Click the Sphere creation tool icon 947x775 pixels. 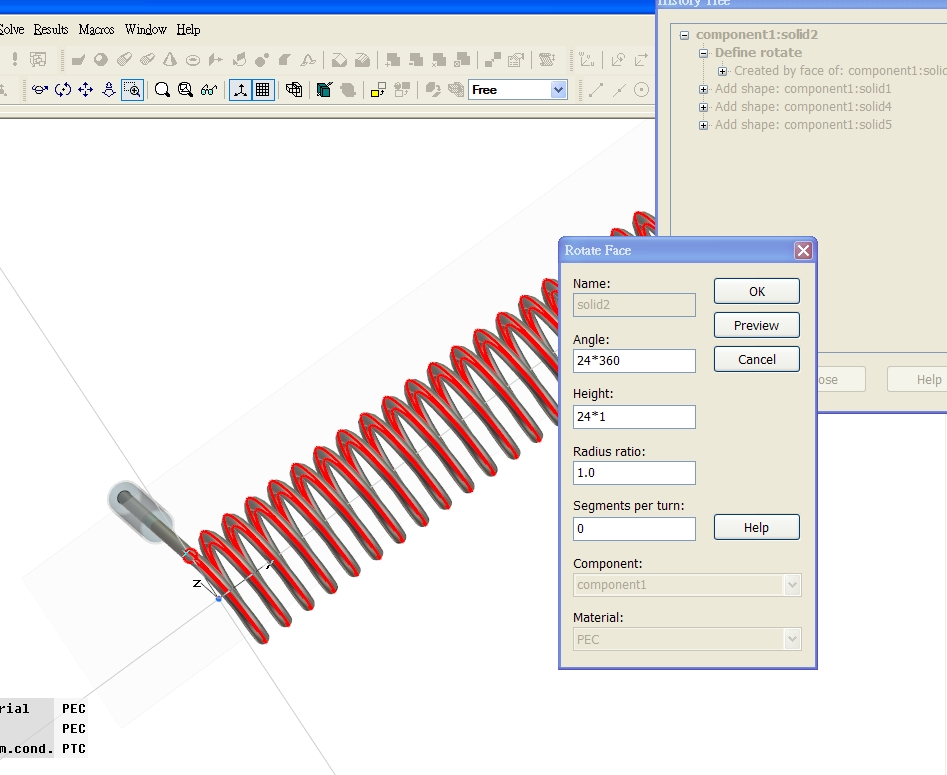pyautogui.click(x=101, y=59)
